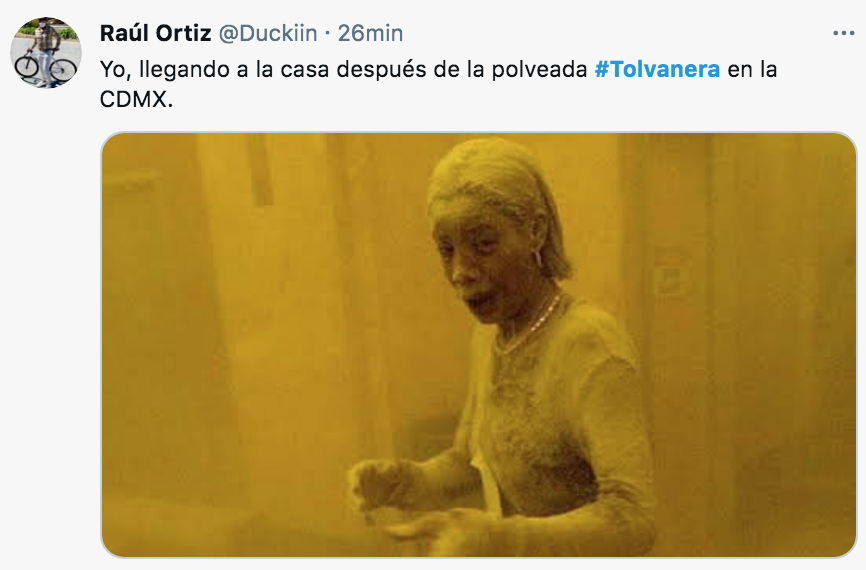
Task: Open the display name Raúl Ortiz
Action: [x=155, y=33]
